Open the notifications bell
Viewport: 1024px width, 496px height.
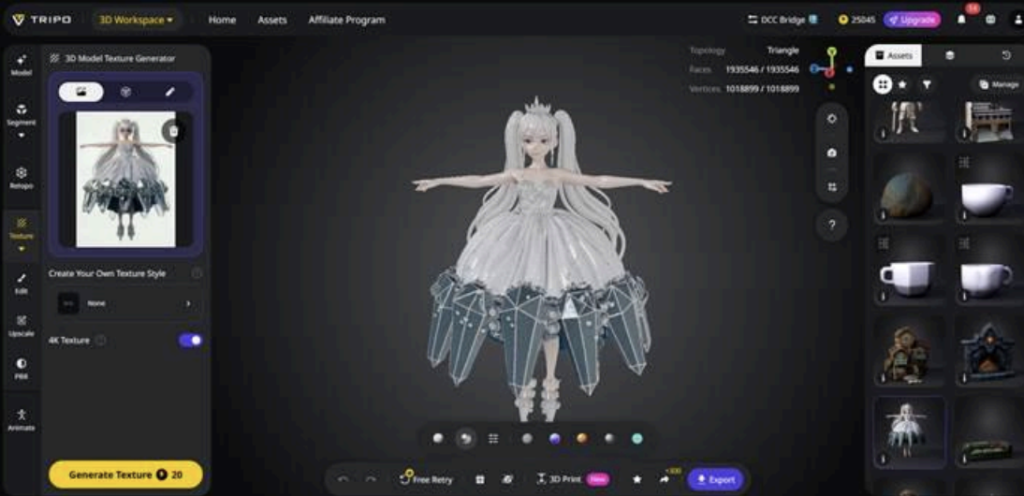click(x=961, y=19)
